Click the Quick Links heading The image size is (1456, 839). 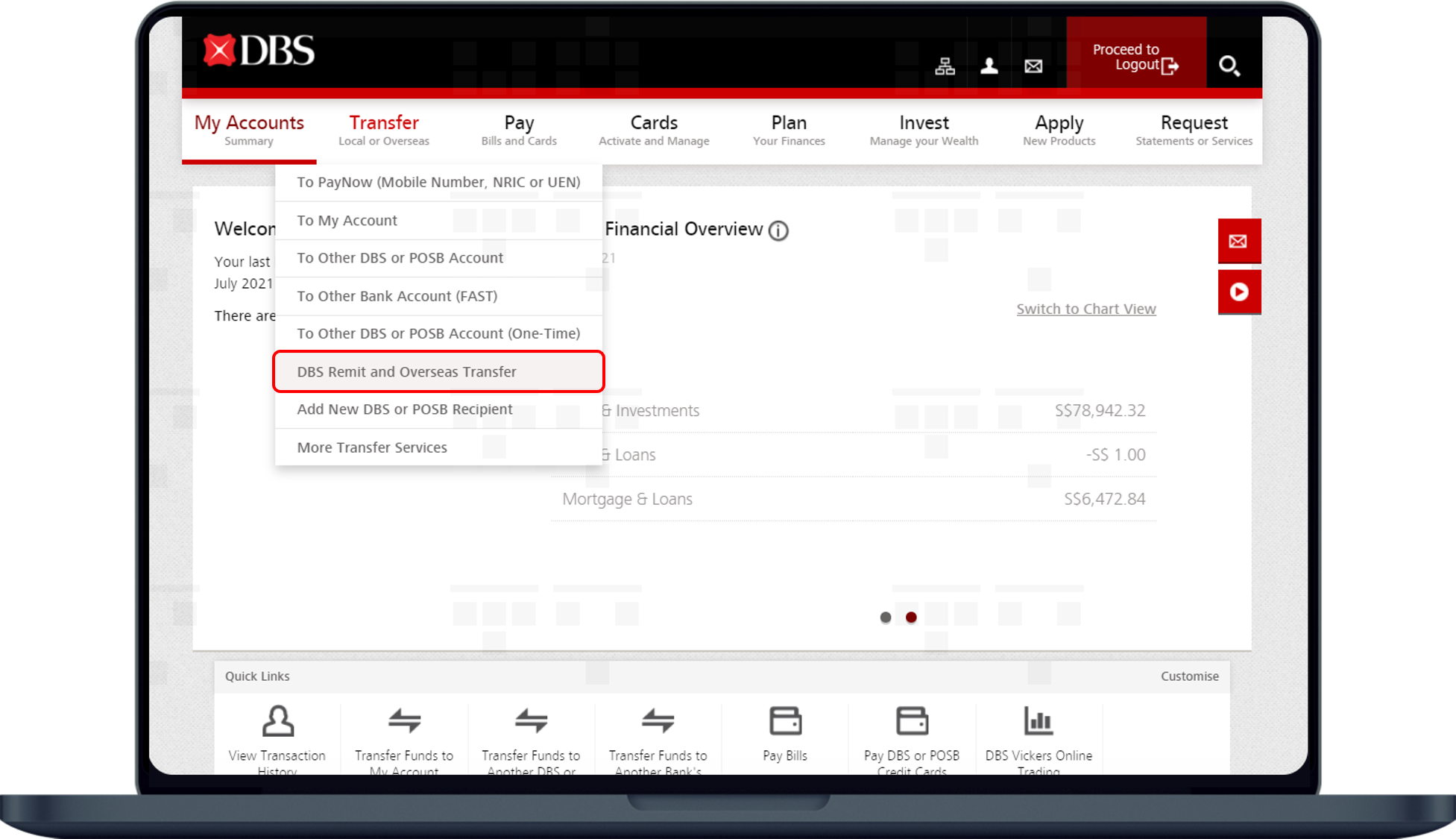tap(257, 676)
